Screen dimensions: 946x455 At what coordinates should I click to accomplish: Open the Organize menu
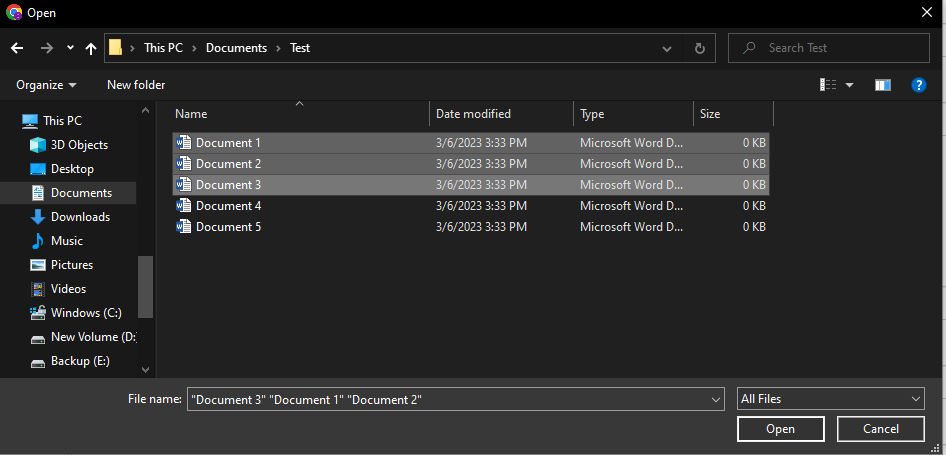(x=46, y=85)
